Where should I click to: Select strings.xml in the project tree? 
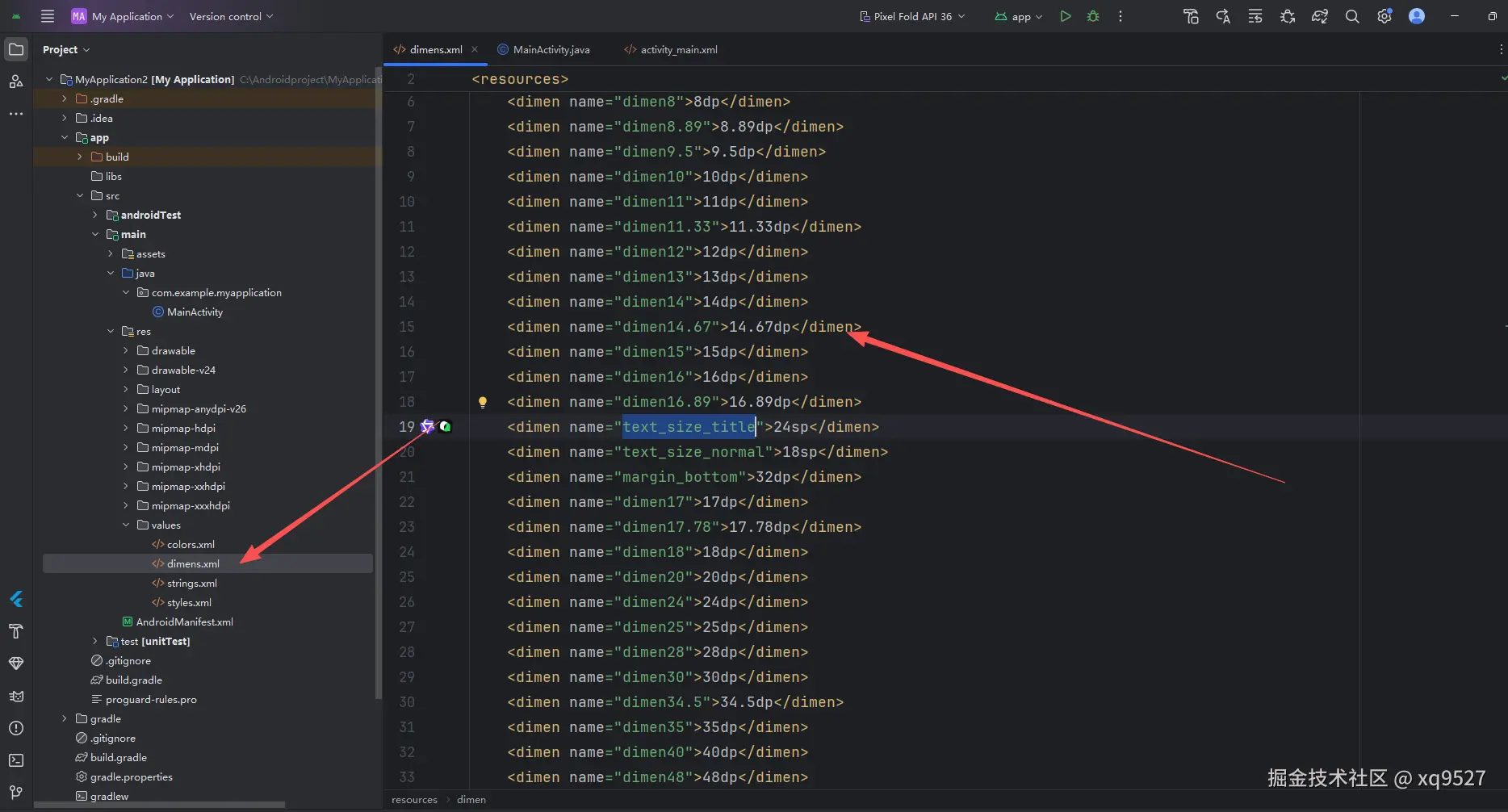click(192, 583)
